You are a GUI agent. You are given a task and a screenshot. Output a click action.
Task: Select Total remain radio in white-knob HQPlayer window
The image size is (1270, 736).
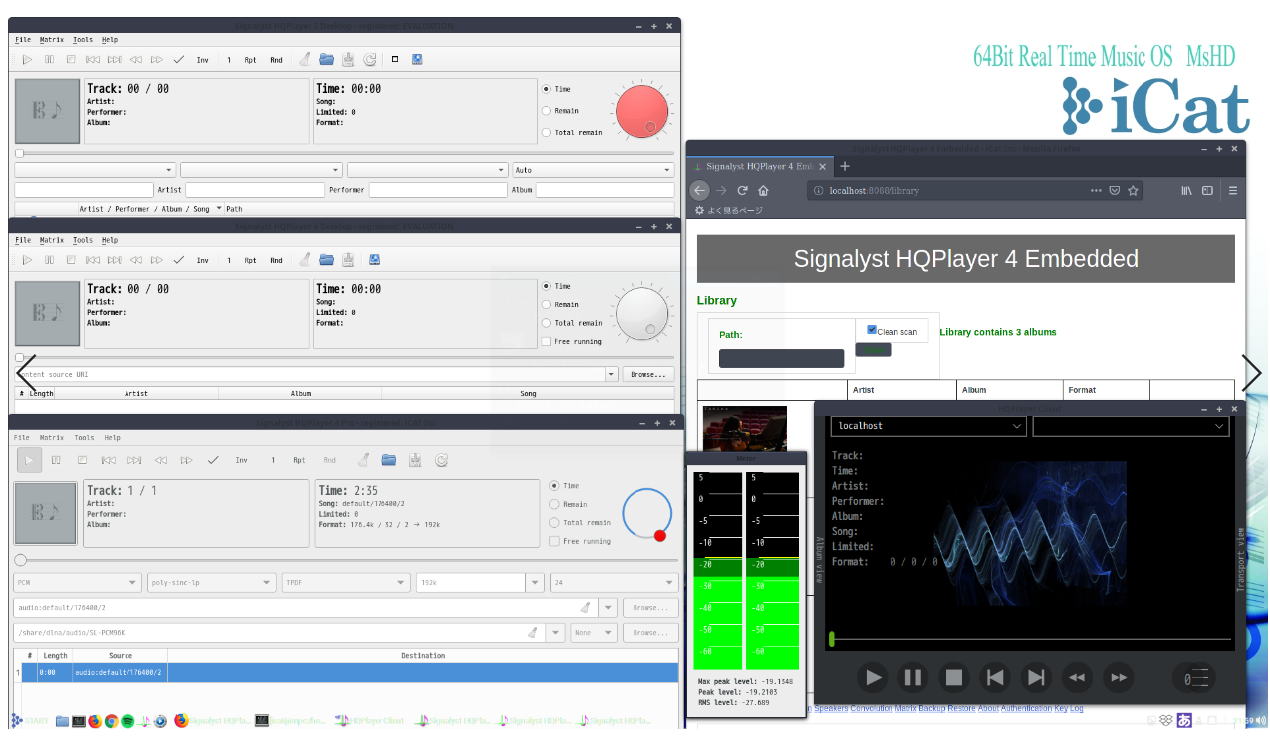click(546, 323)
